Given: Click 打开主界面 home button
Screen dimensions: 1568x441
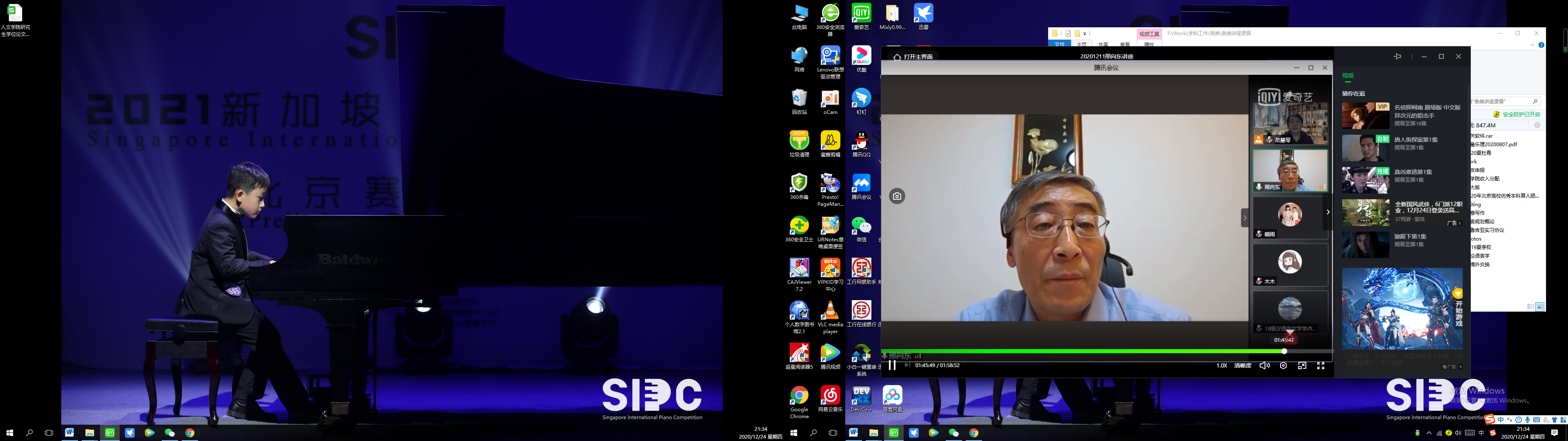Looking at the screenshot, I should [x=913, y=57].
